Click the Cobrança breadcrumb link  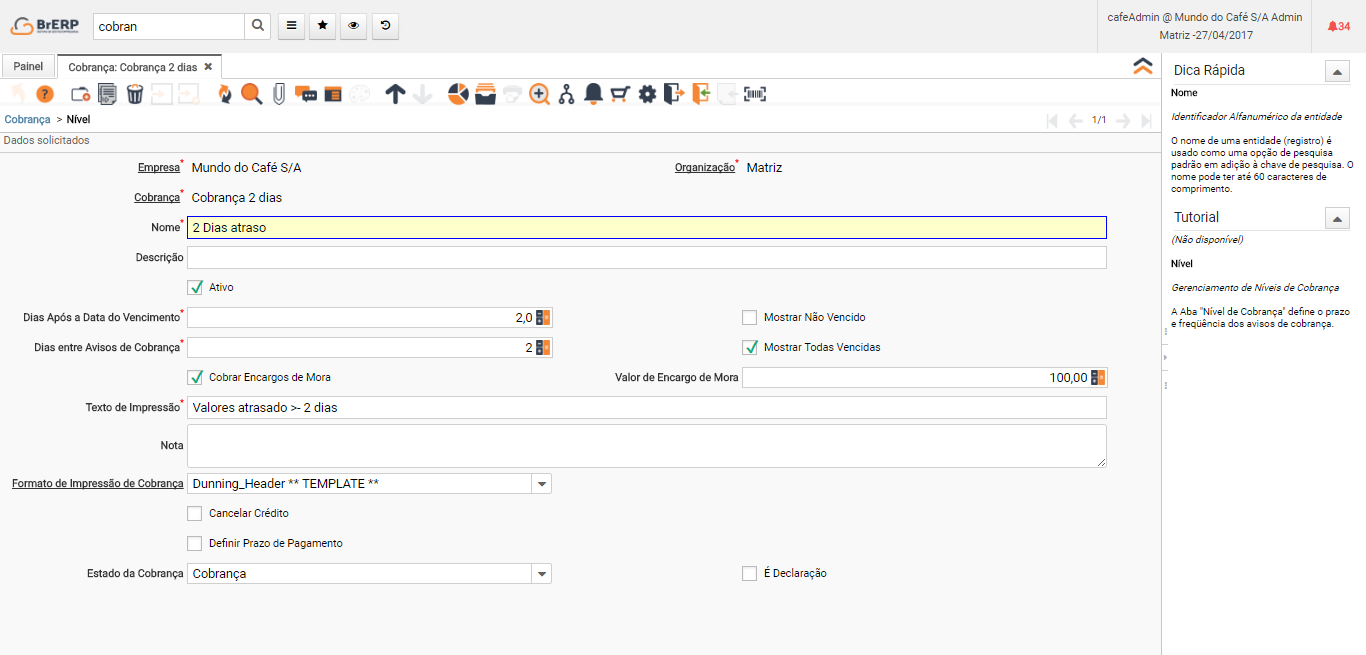(x=27, y=119)
